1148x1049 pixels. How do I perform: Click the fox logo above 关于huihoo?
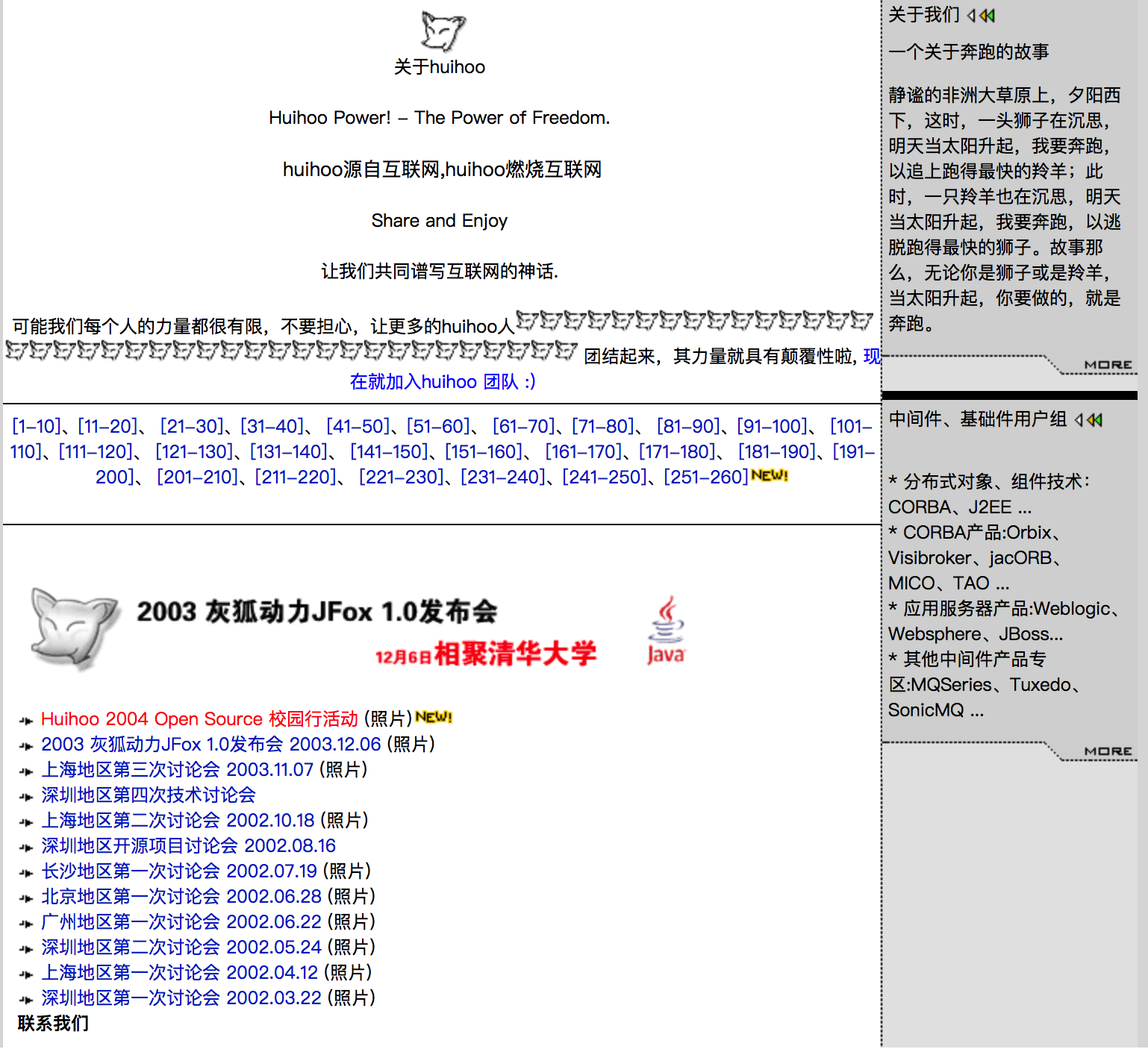pos(443,31)
